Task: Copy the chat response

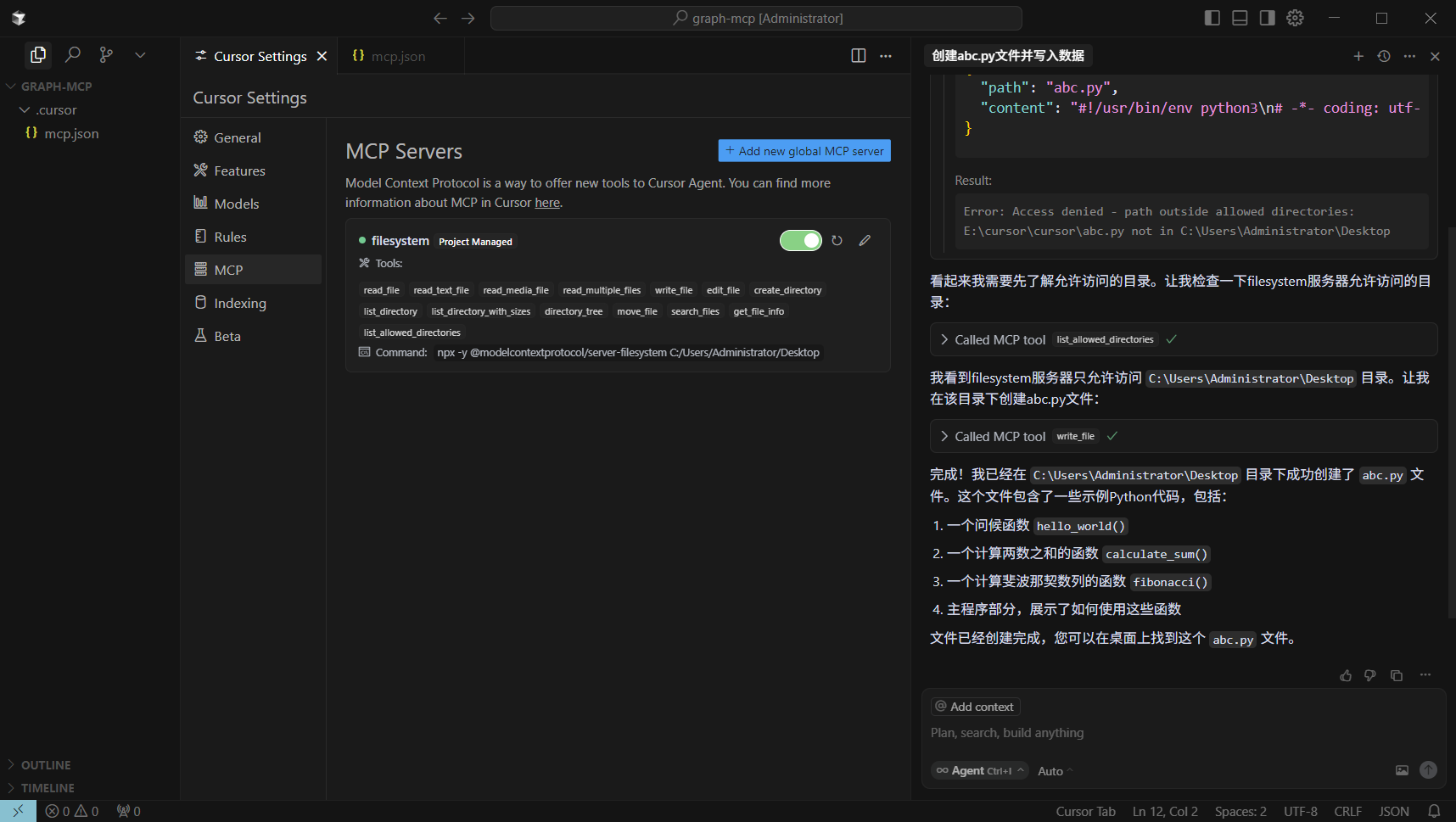Action: coord(1397,676)
